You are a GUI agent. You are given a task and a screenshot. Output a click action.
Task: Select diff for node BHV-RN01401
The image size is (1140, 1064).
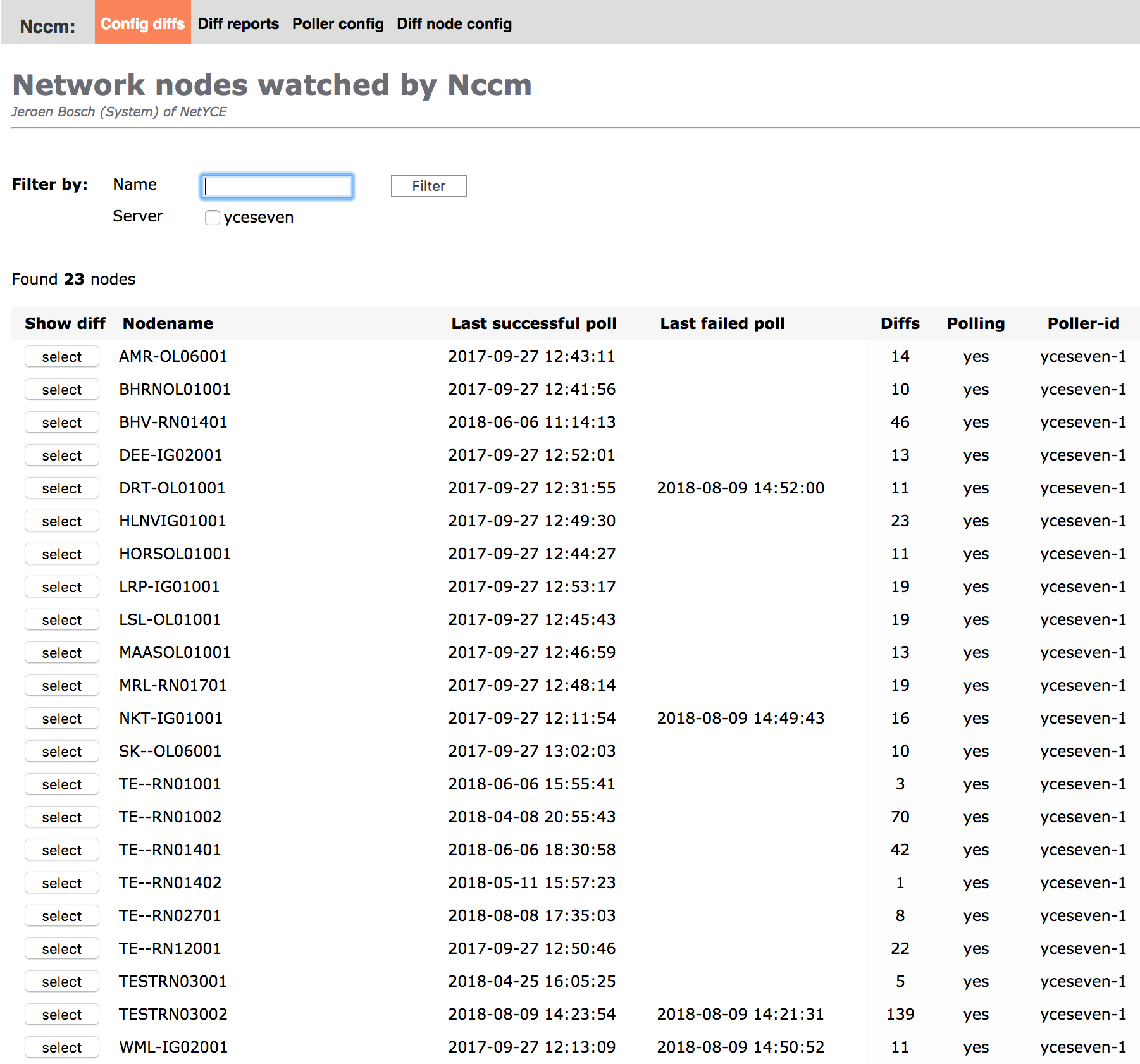point(62,423)
